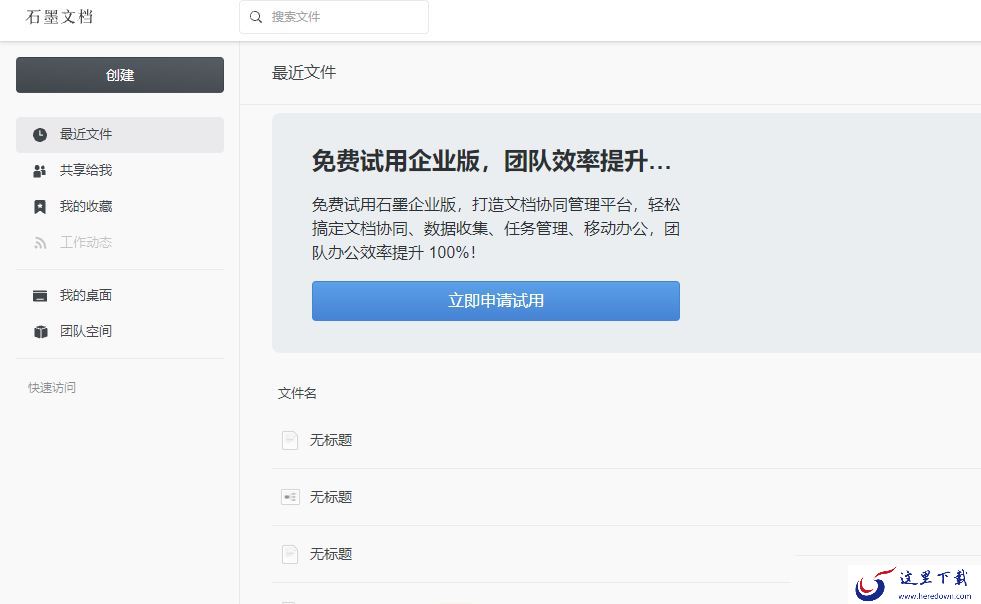
Task: Click the people icon beside 共享给我
Action: tap(40, 171)
